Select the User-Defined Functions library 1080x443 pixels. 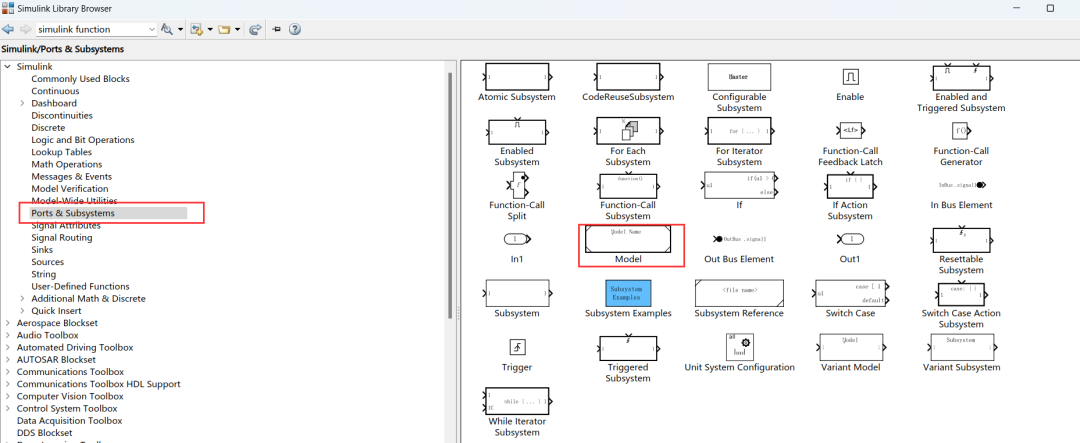pos(80,287)
